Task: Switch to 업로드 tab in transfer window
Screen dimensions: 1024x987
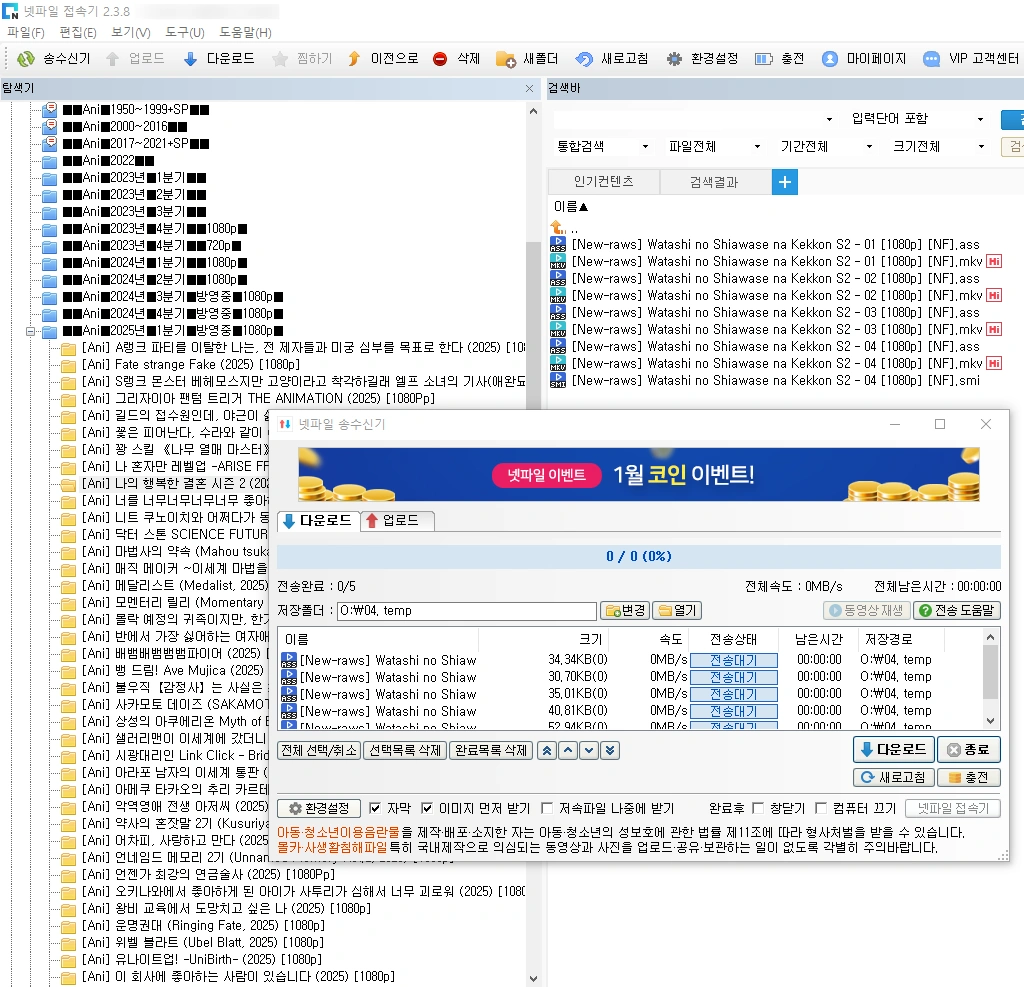Action: click(x=397, y=521)
